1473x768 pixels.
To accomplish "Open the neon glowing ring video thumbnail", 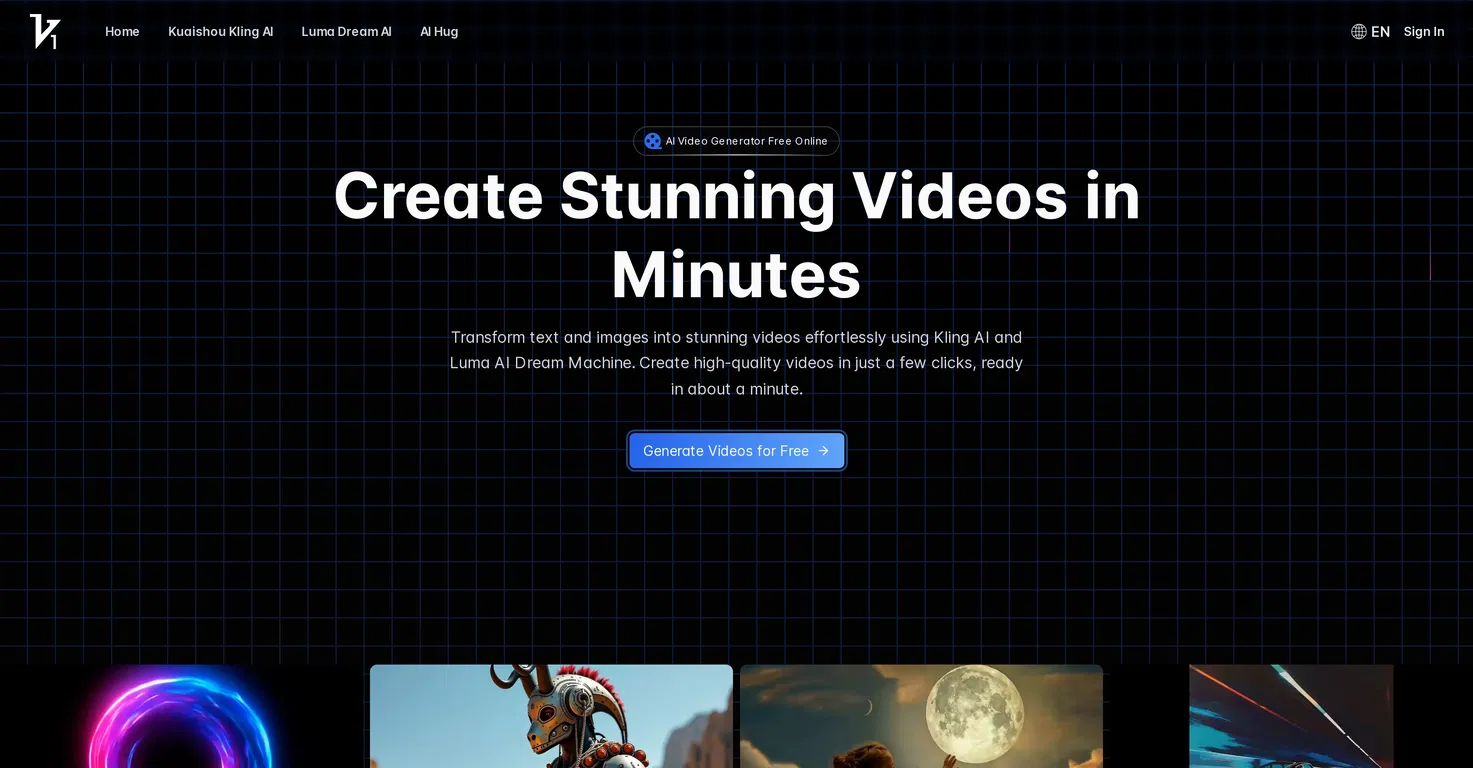I will [x=182, y=716].
